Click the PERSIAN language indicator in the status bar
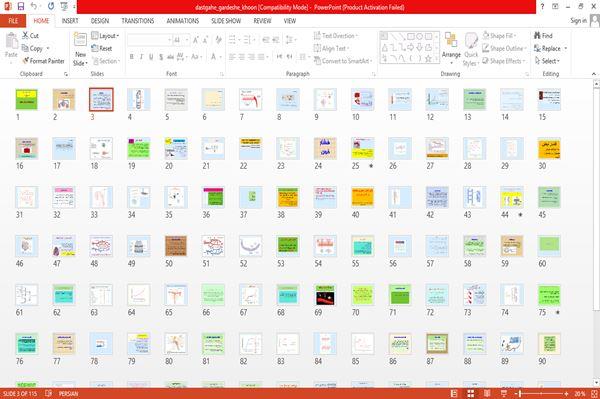The height and width of the screenshot is (399, 600). pos(68,393)
